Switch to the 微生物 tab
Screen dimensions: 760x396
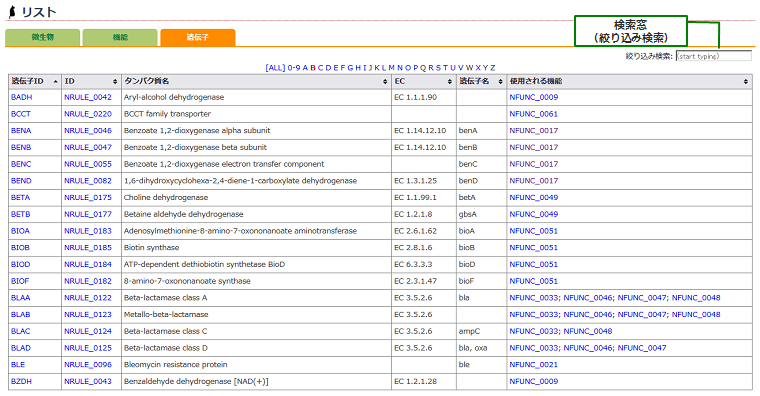click(x=43, y=37)
